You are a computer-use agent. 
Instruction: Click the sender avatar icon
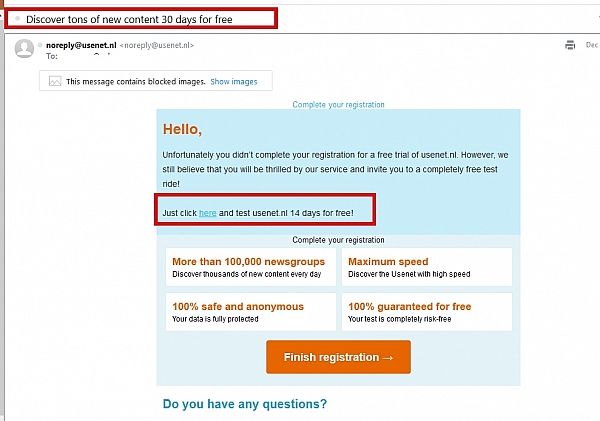(x=24, y=49)
